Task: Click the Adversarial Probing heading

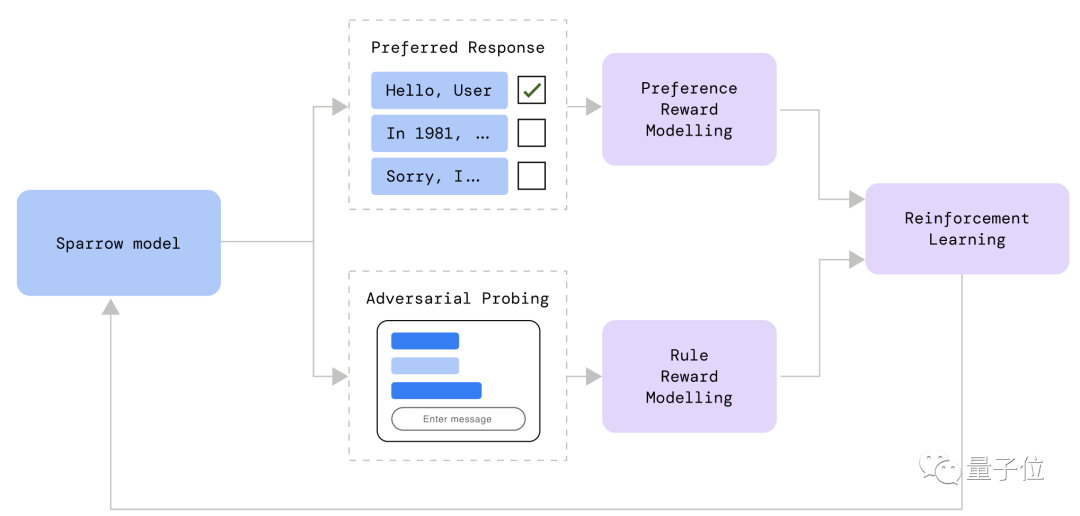Action: click(x=457, y=298)
